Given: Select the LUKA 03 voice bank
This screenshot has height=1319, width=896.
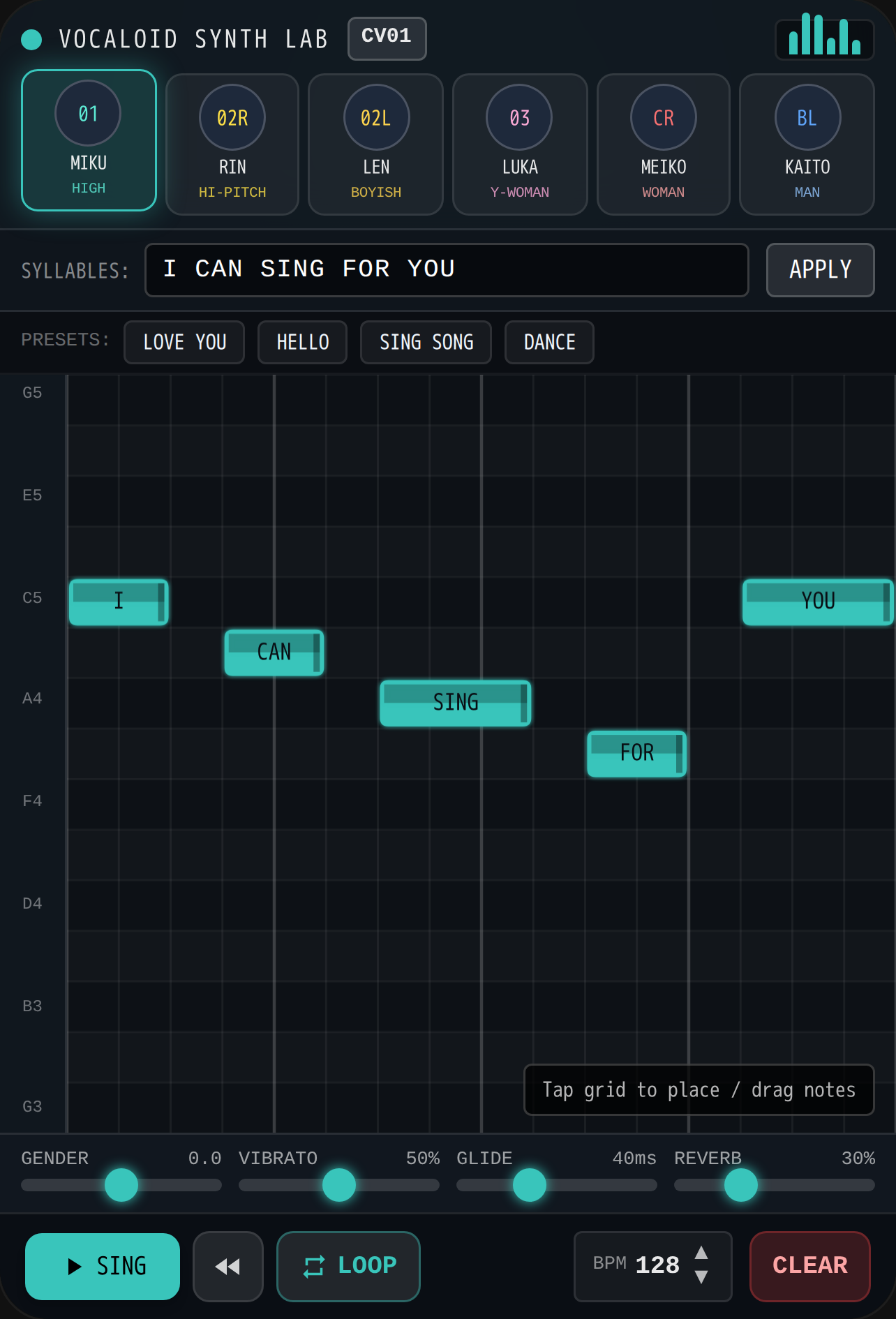Looking at the screenshot, I should pyautogui.click(x=520, y=144).
